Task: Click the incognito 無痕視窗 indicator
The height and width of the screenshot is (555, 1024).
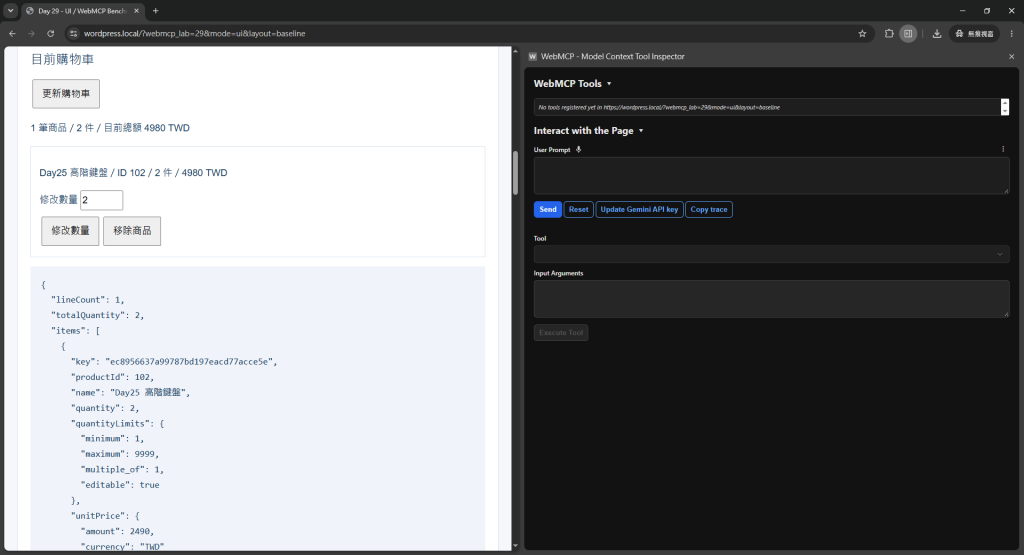Action: (x=974, y=33)
